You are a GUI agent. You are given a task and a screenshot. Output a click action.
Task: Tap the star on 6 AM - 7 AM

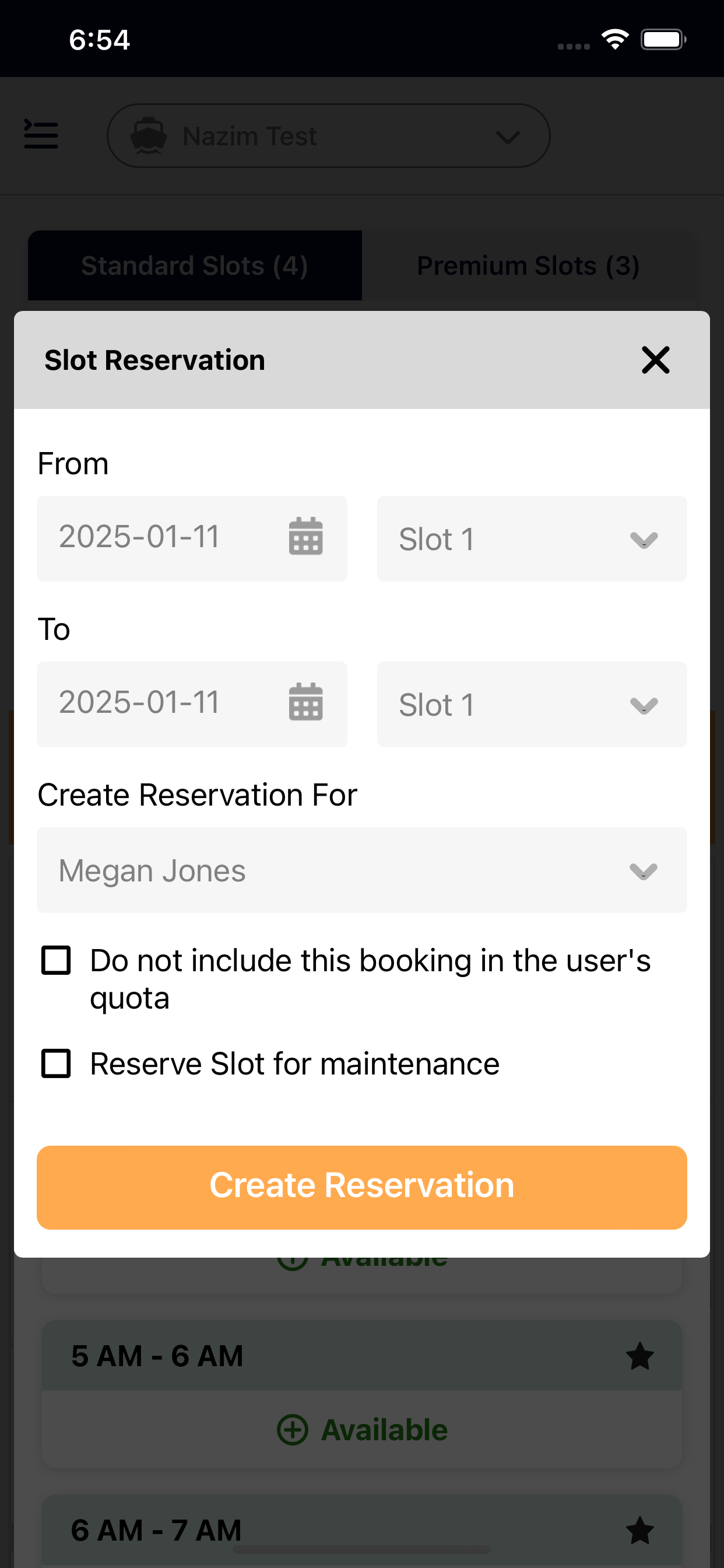pyautogui.click(x=639, y=1529)
